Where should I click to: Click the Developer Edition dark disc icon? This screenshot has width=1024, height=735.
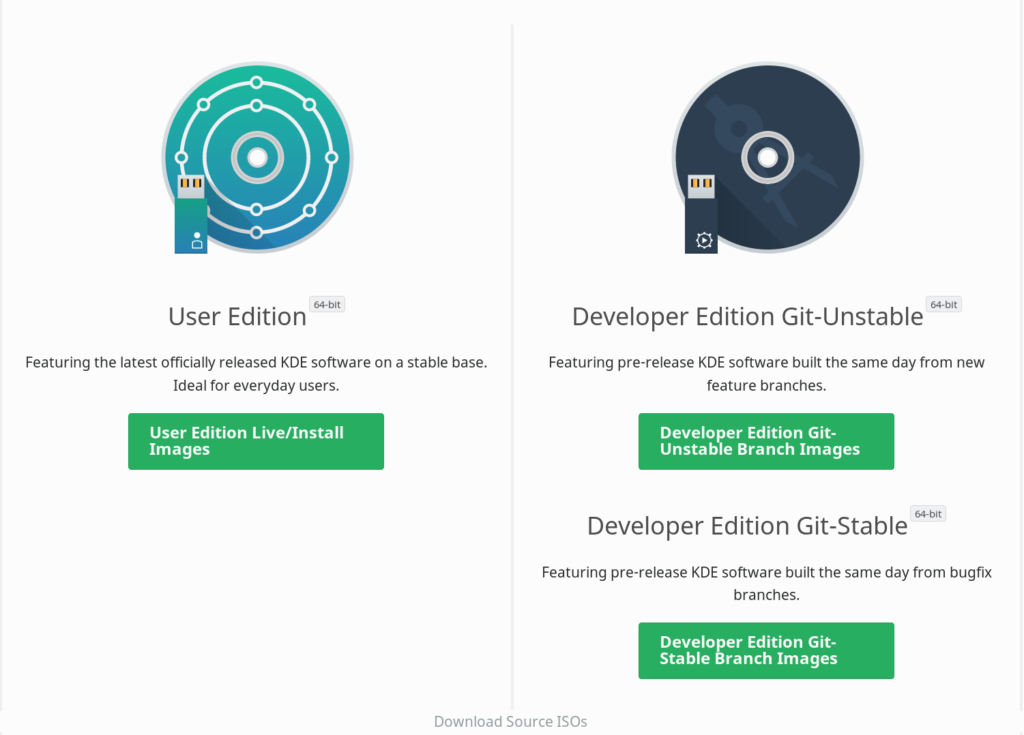coord(767,157)
